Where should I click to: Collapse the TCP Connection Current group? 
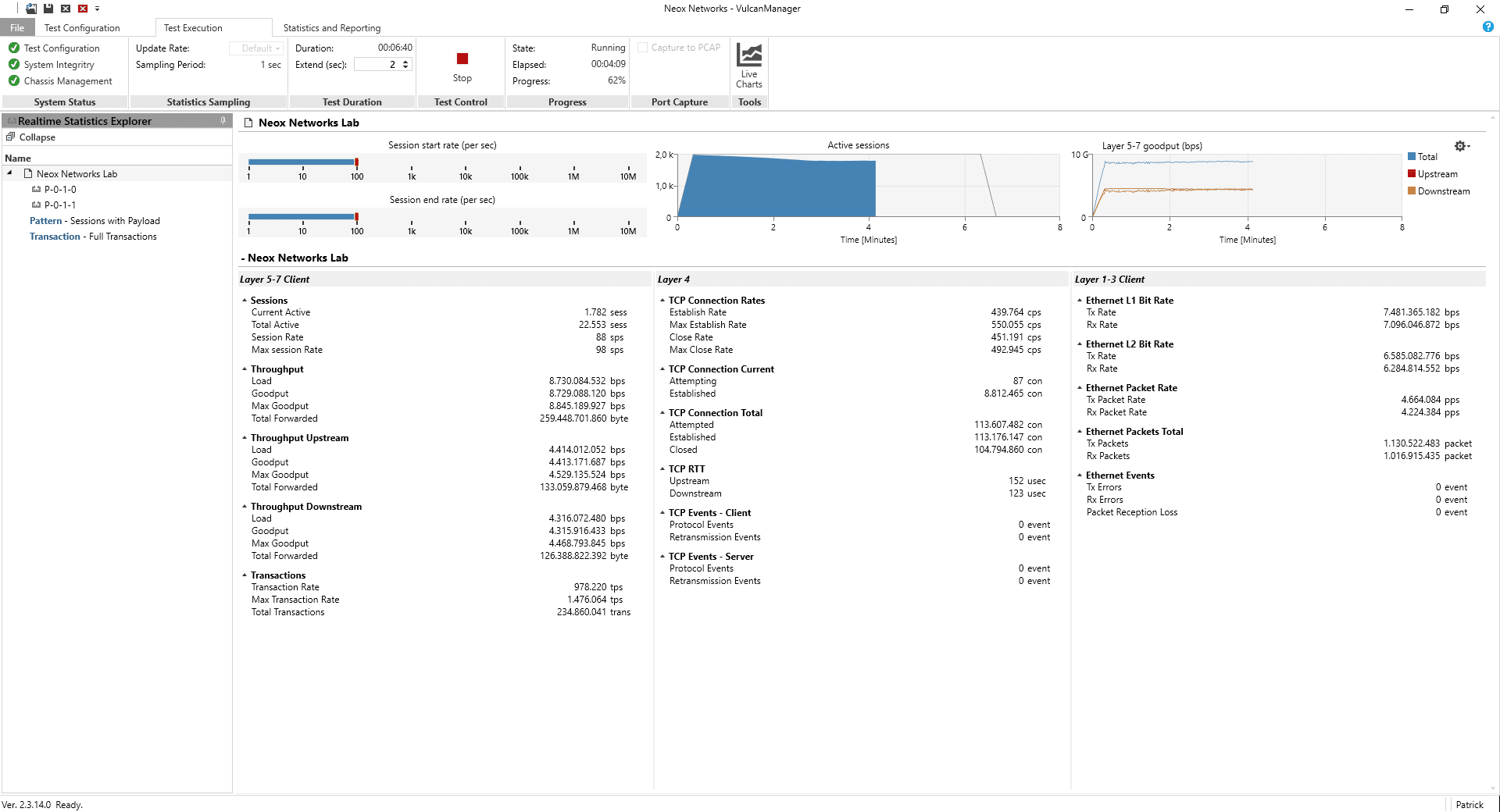662,369
